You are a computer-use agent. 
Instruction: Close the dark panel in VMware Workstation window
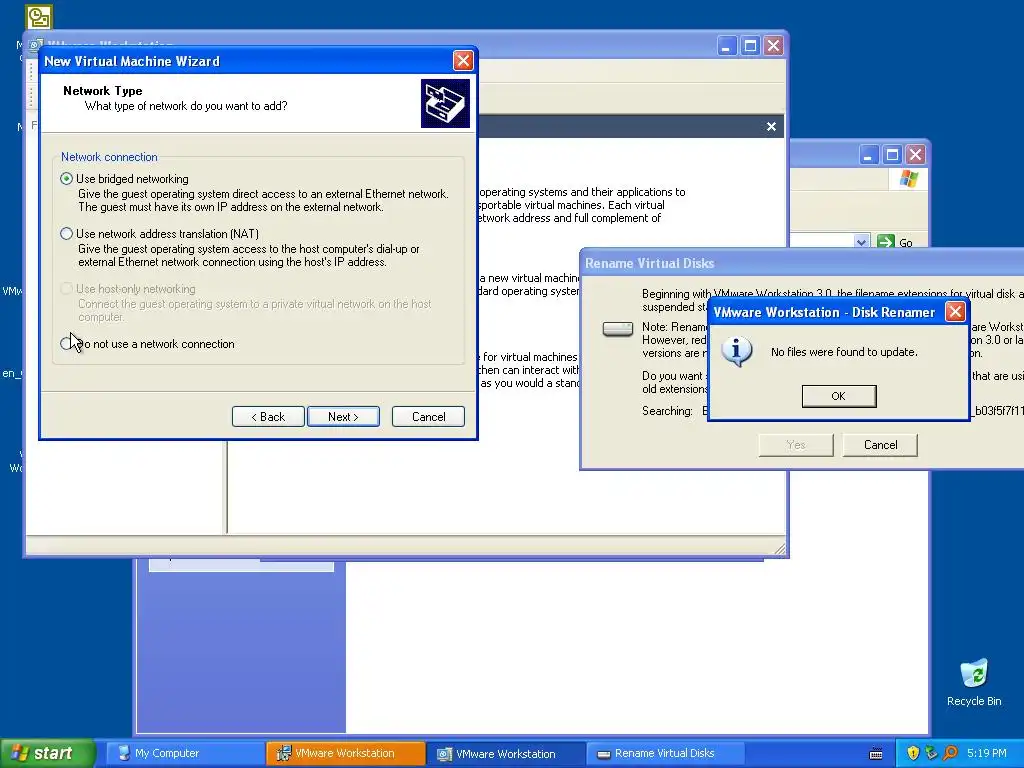click(x=771, y=127)
